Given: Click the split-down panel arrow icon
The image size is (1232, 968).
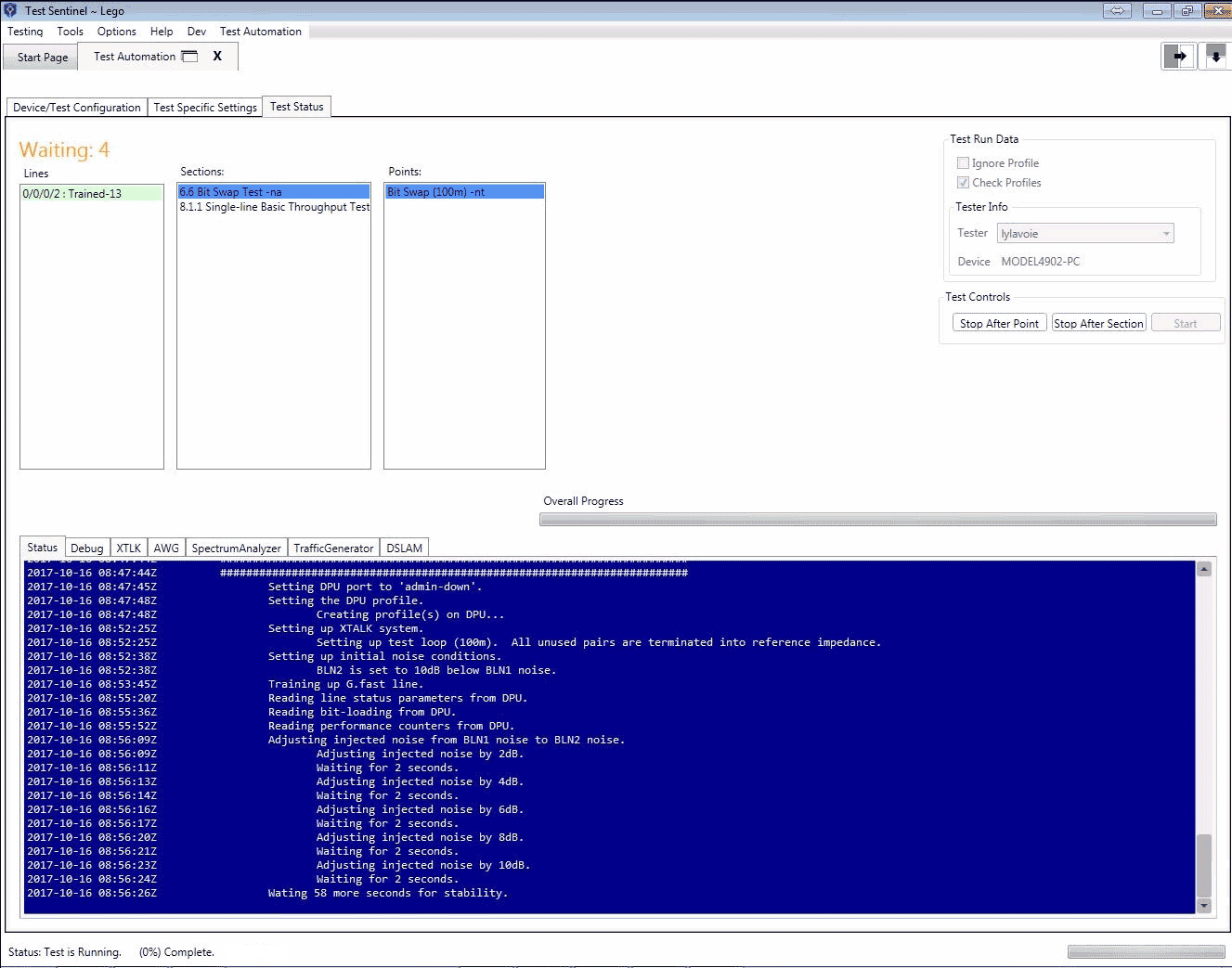Looking at the screenshot, I should [x=1215, y=57].
